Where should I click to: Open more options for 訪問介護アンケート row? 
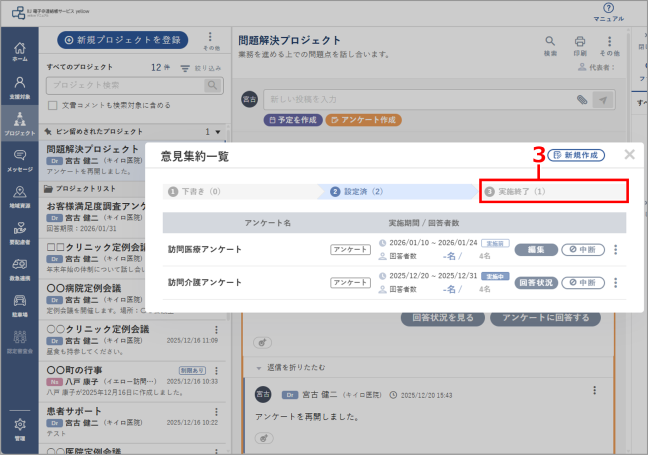pos(615,283)
